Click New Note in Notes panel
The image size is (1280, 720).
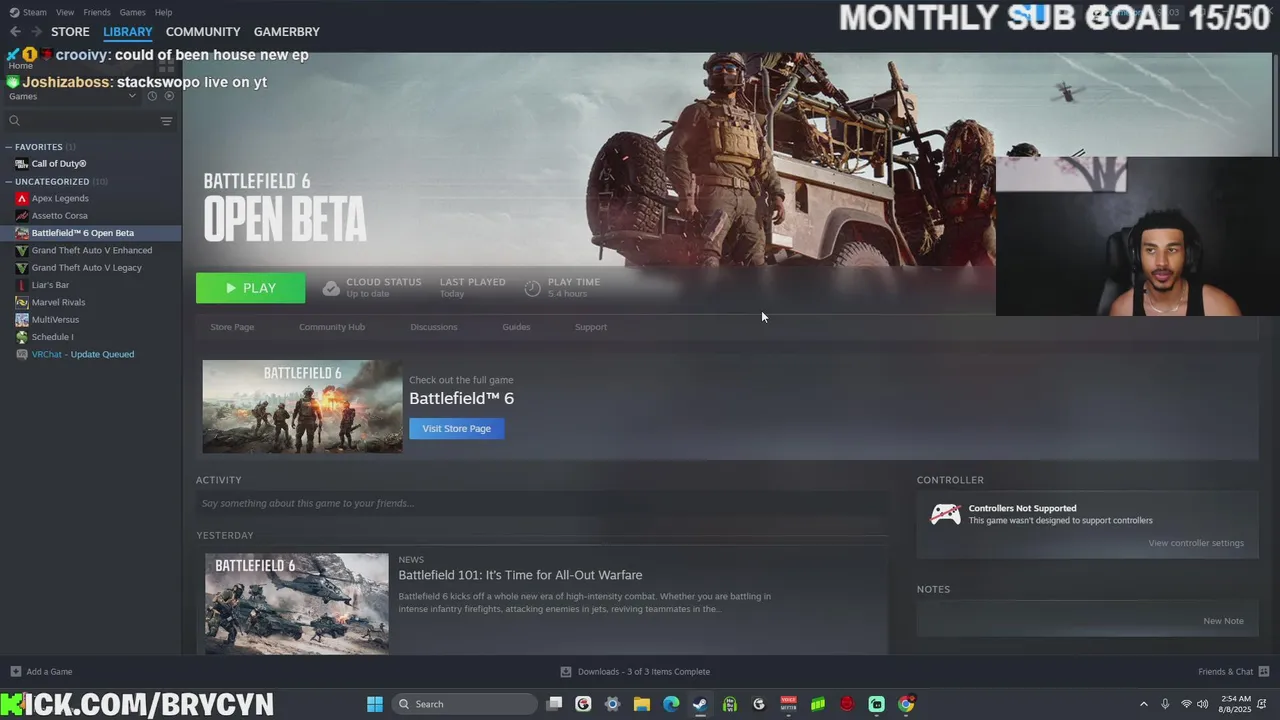pos(1223,621)
